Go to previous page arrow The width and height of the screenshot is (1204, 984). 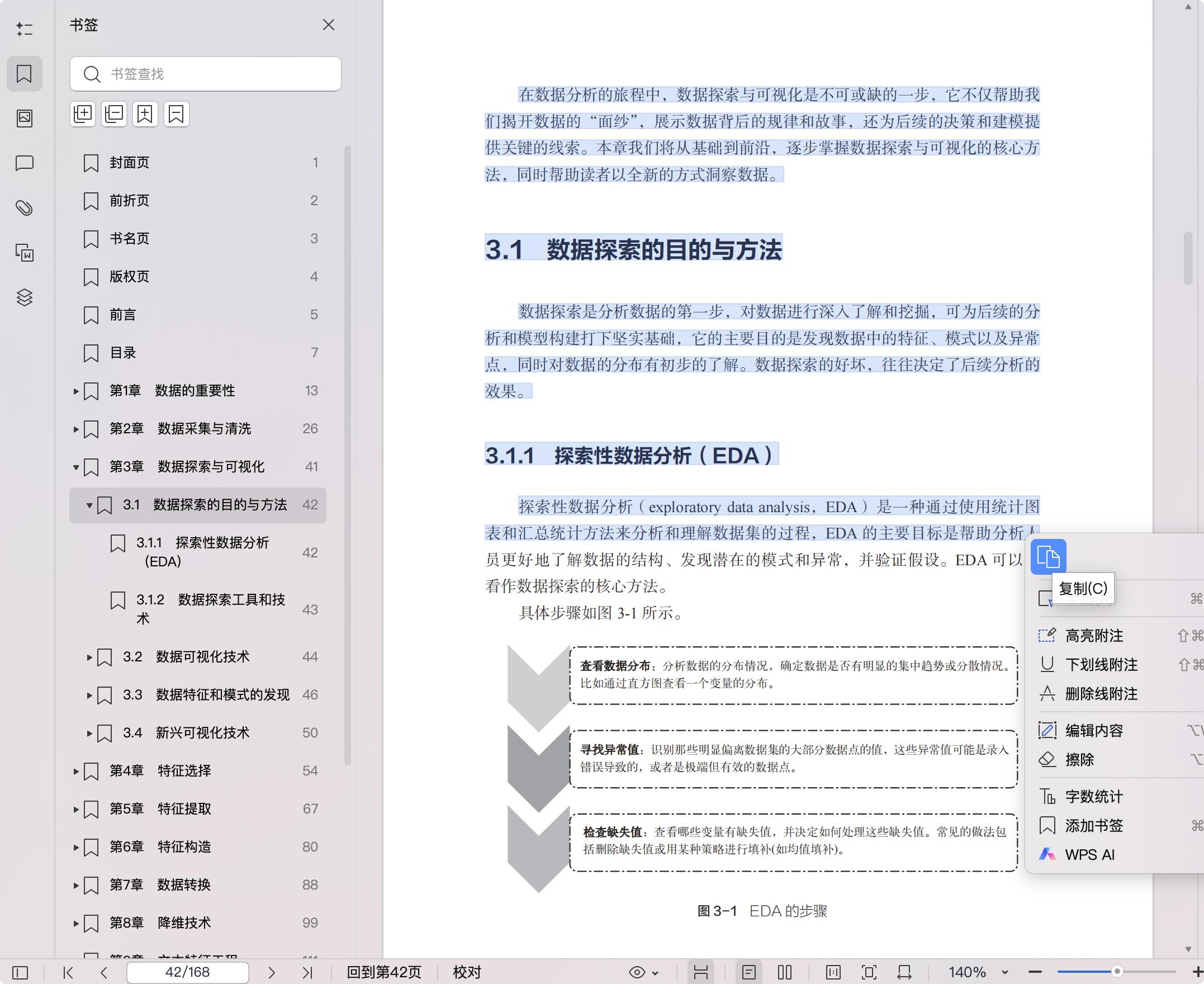(103, 973)
